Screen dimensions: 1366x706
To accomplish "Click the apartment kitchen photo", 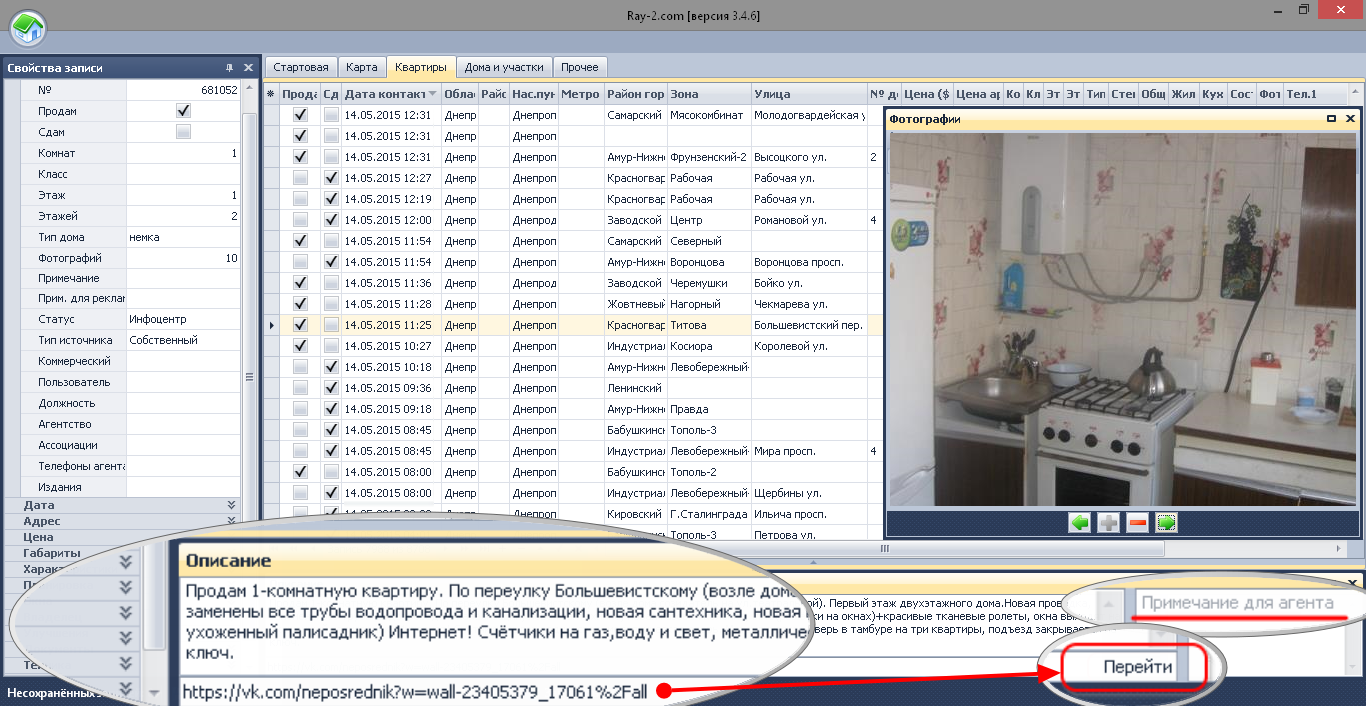I will [x=1122, y=320].
